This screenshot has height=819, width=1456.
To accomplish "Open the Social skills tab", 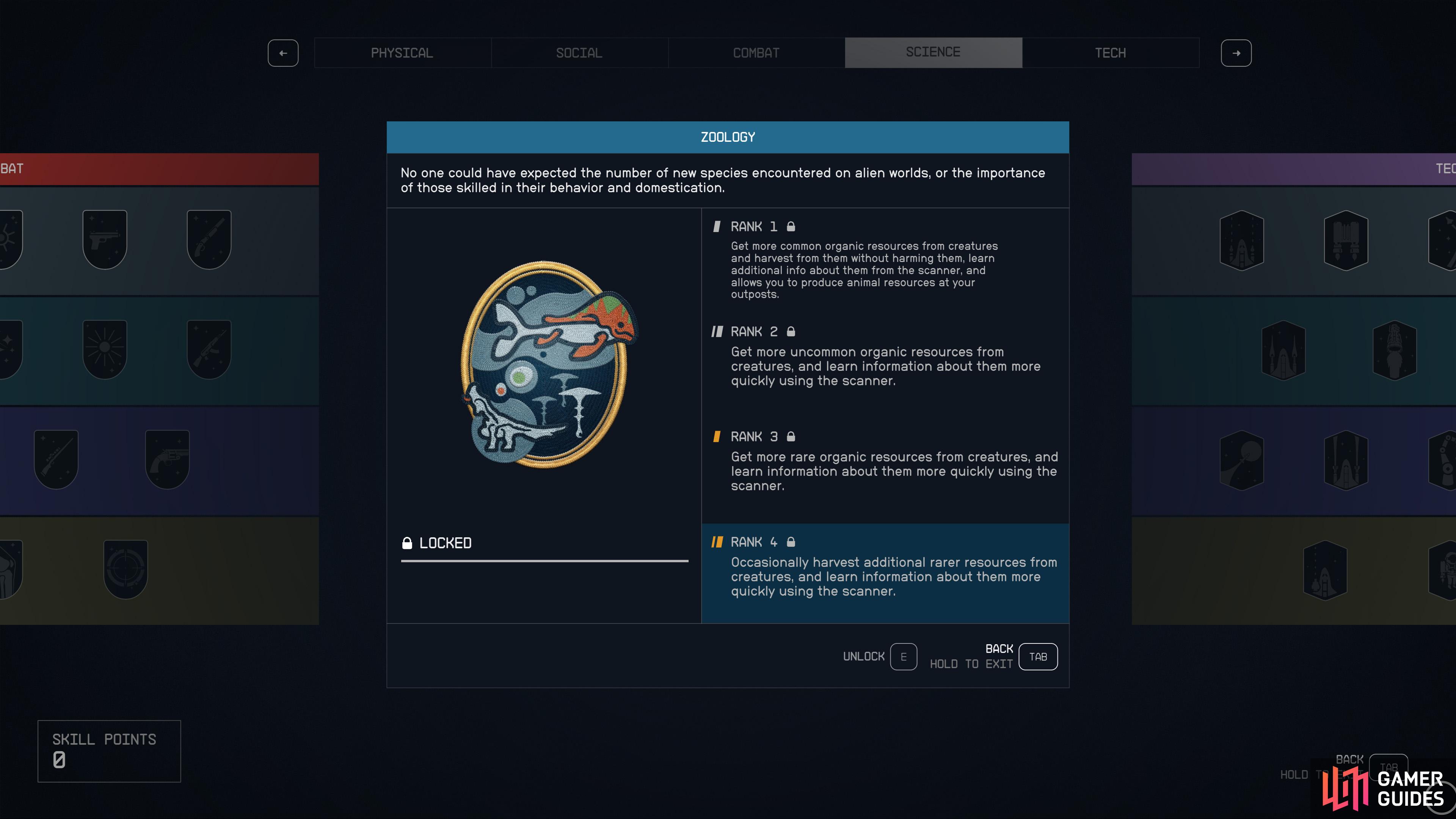I will pyautogui.click(x=579, y=53).
